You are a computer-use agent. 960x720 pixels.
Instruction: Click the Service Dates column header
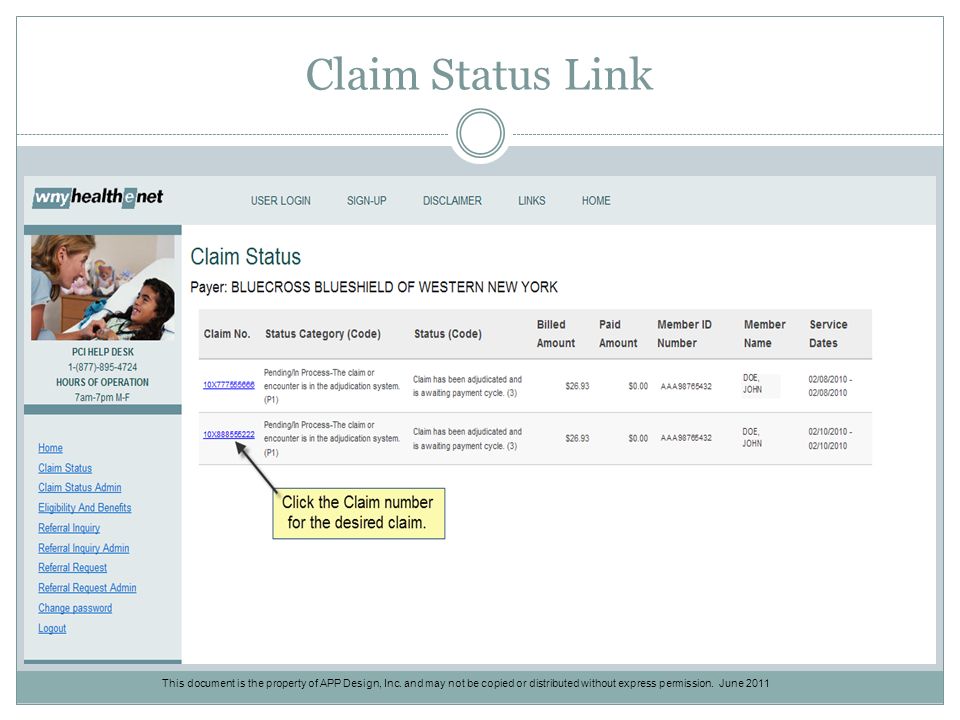point(828,334)
